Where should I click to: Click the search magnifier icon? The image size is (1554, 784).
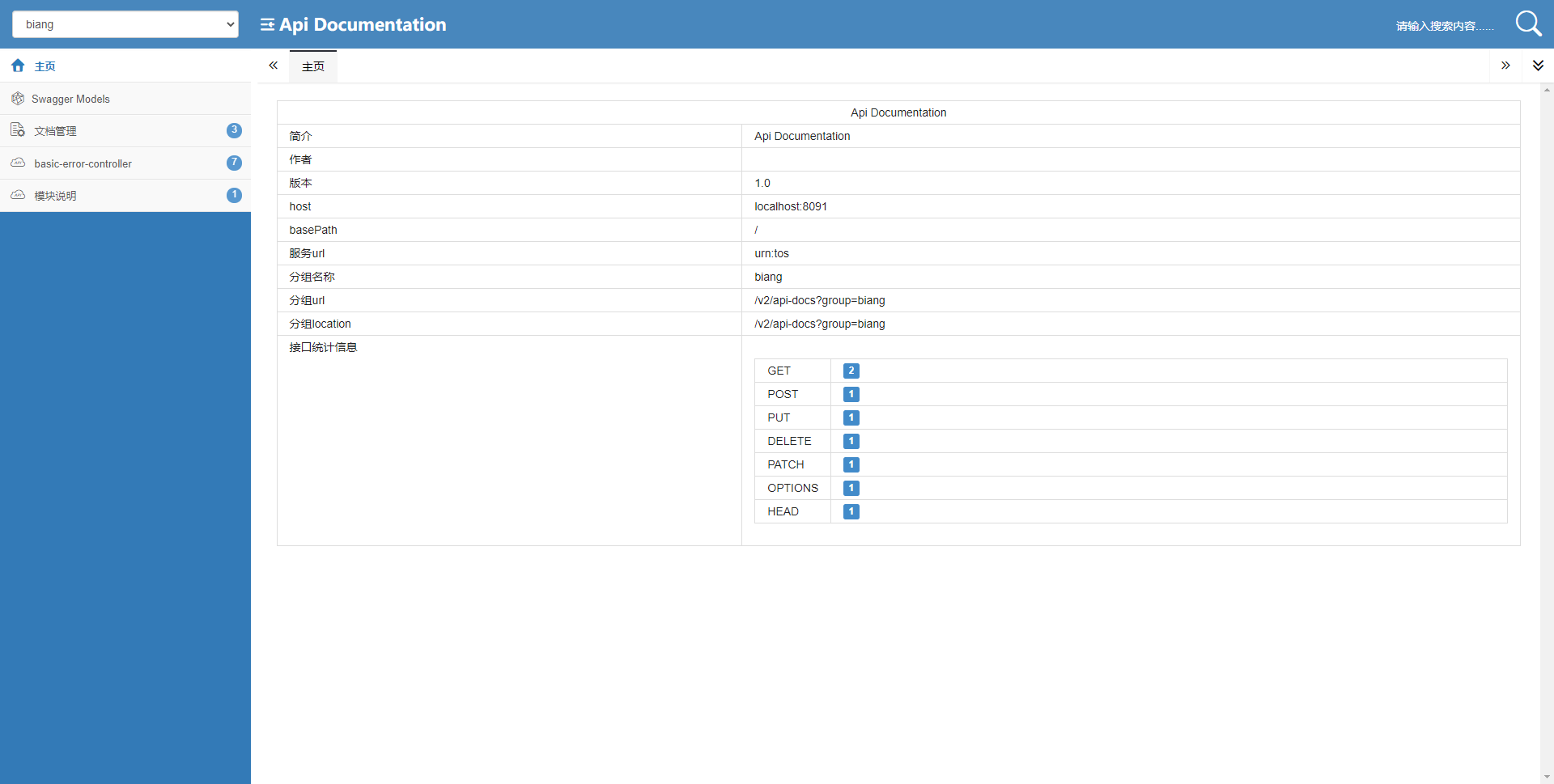click(x=1528, y=23)
